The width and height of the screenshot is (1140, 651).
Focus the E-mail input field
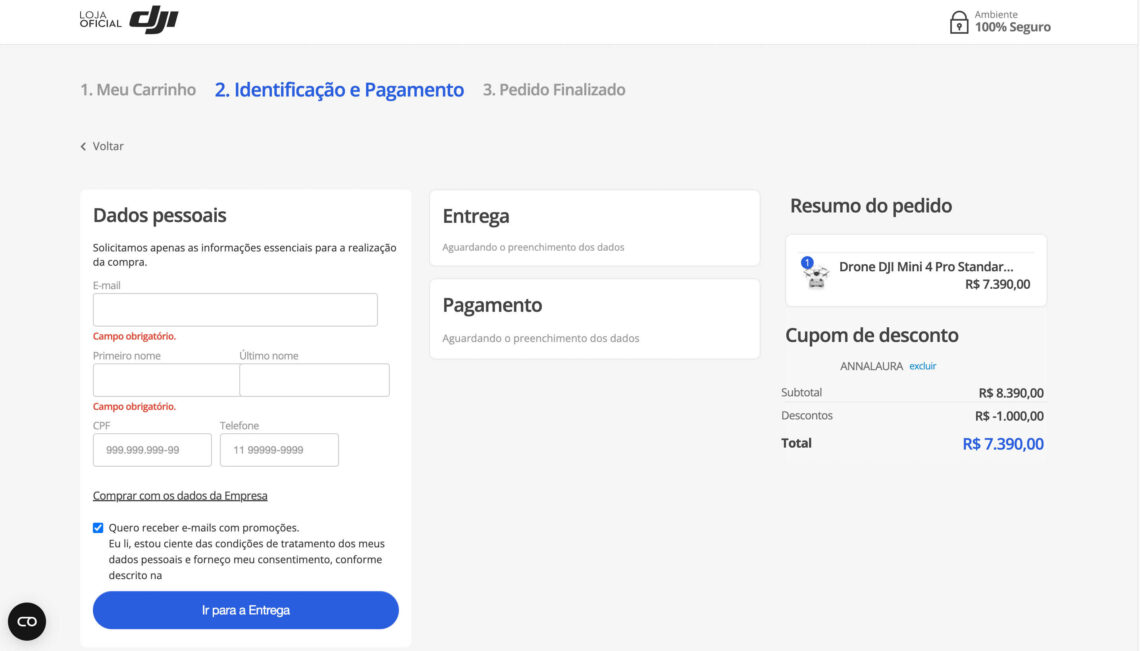(x=235, y=310)
